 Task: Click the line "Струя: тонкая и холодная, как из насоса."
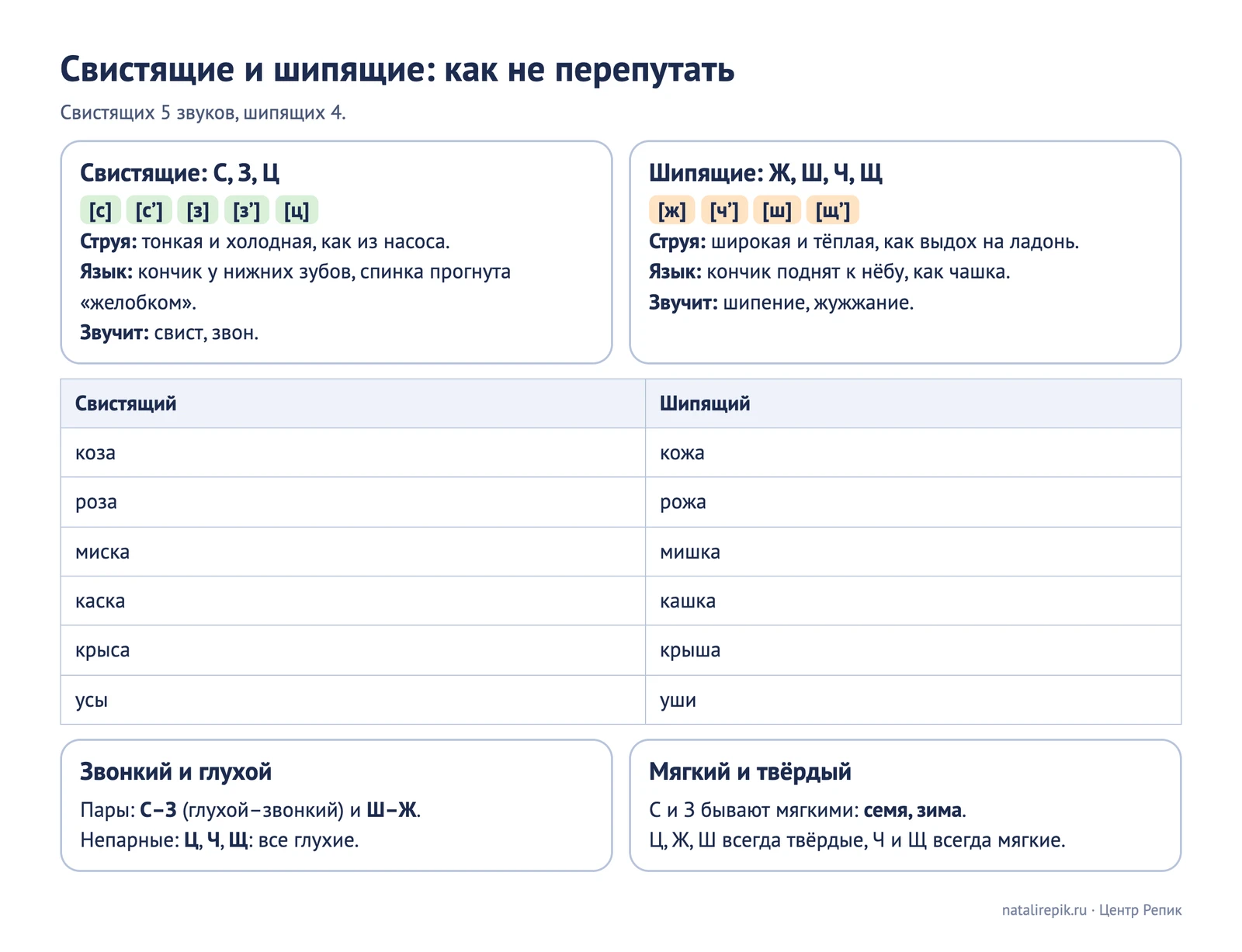coord(265,242)
